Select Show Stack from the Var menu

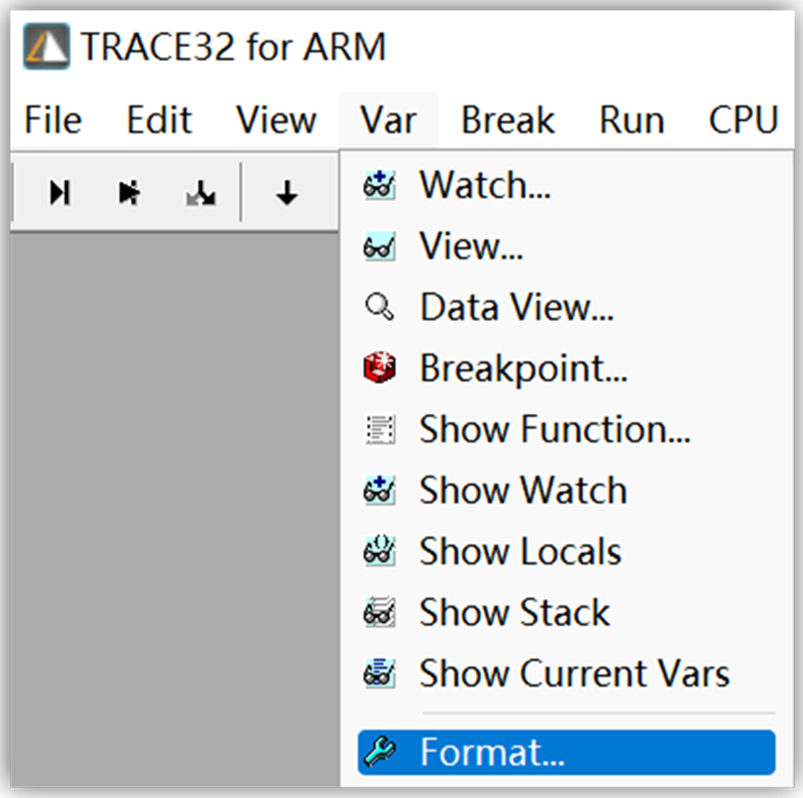[x=514, y=611]
